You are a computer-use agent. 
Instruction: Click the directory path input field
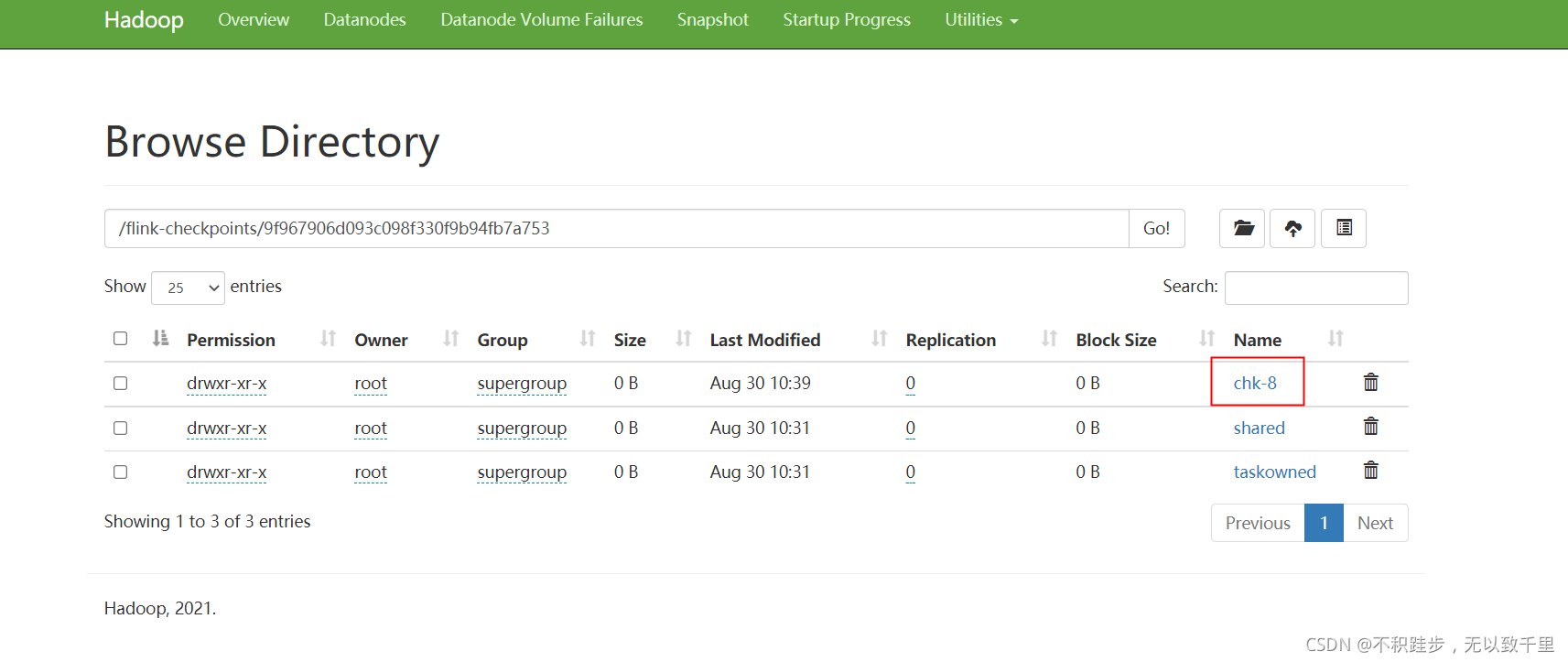616,228
